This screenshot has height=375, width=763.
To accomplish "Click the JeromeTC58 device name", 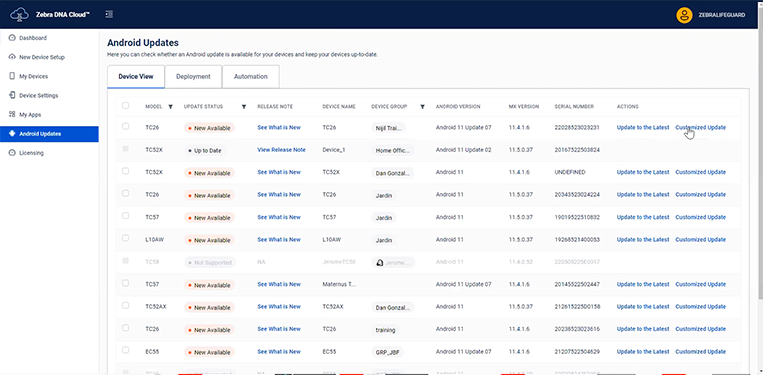I will [x=339, y=262].
